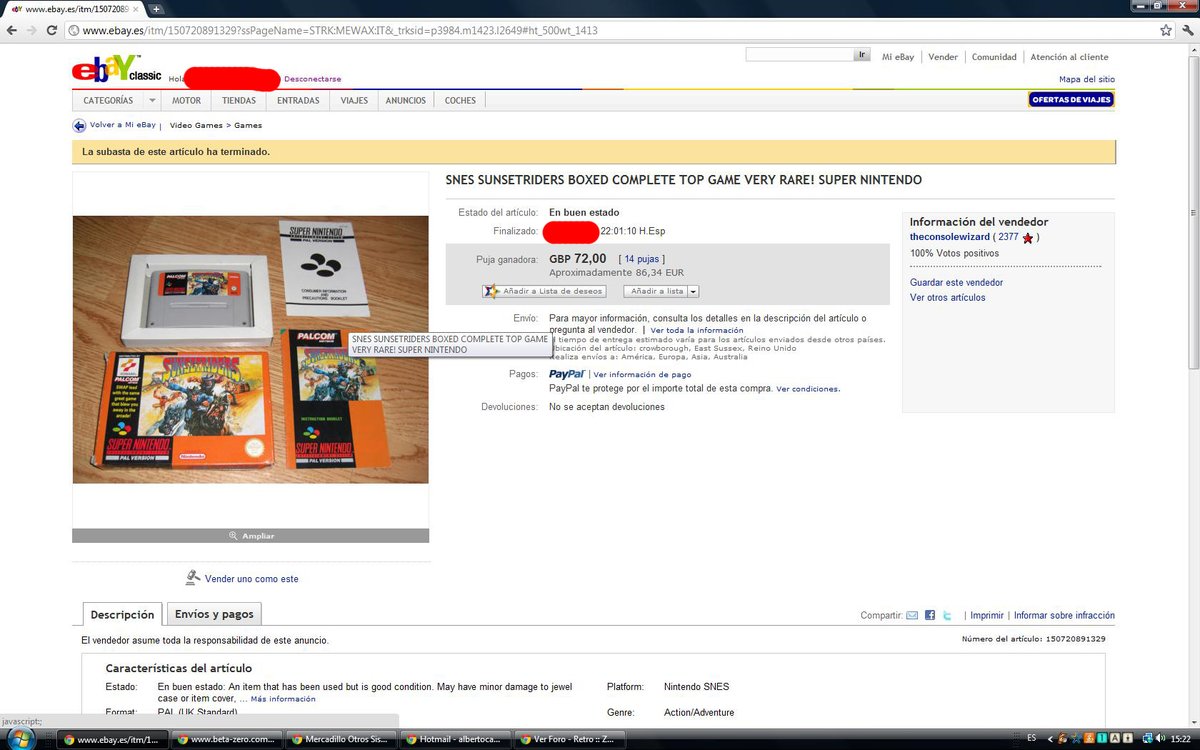Screen dimensions: 1200x750
Task: Click Guardar este vendedor link
Action: (x=956, y=283)
